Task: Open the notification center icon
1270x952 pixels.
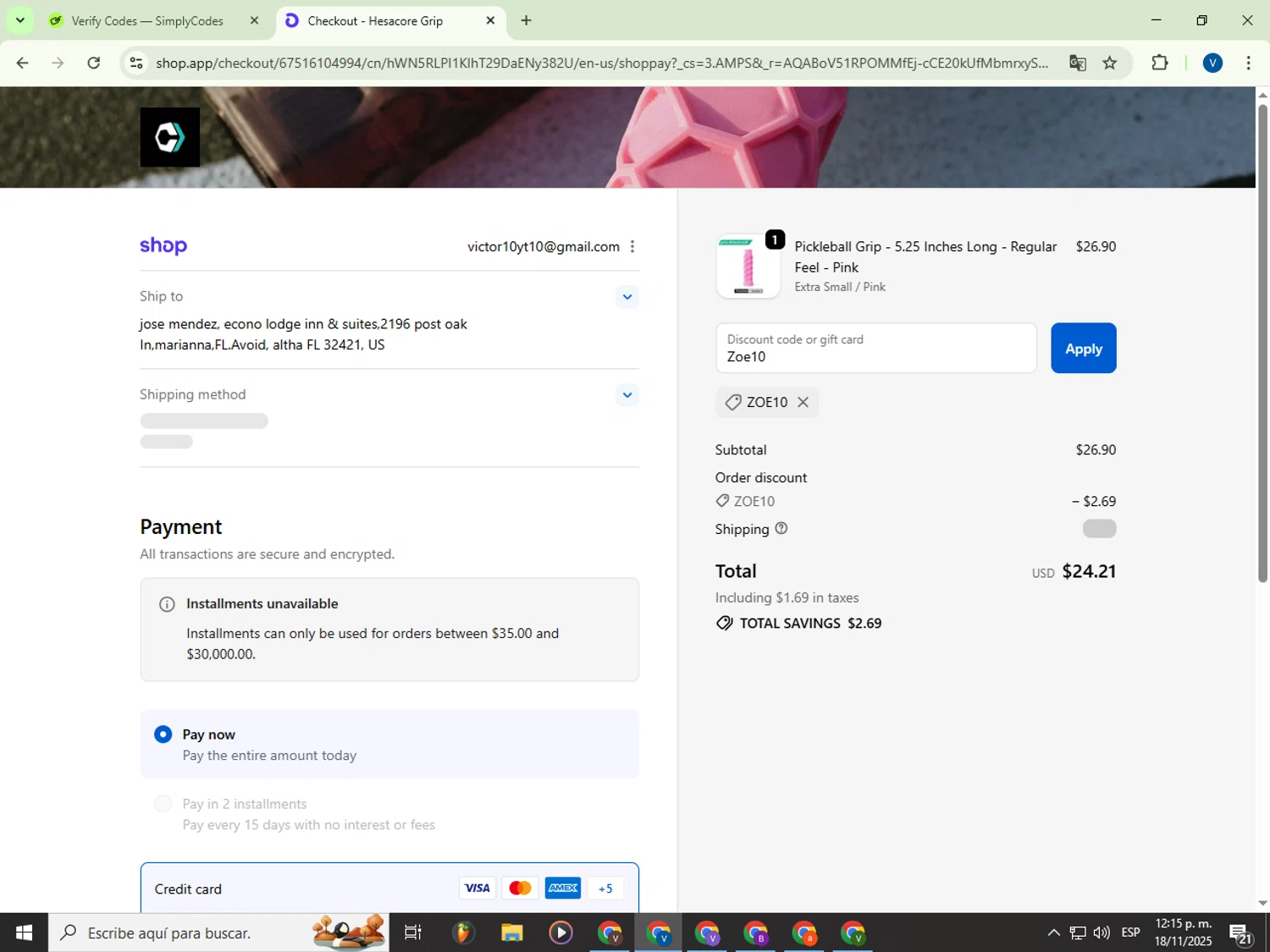Action: pos(1241,933)
